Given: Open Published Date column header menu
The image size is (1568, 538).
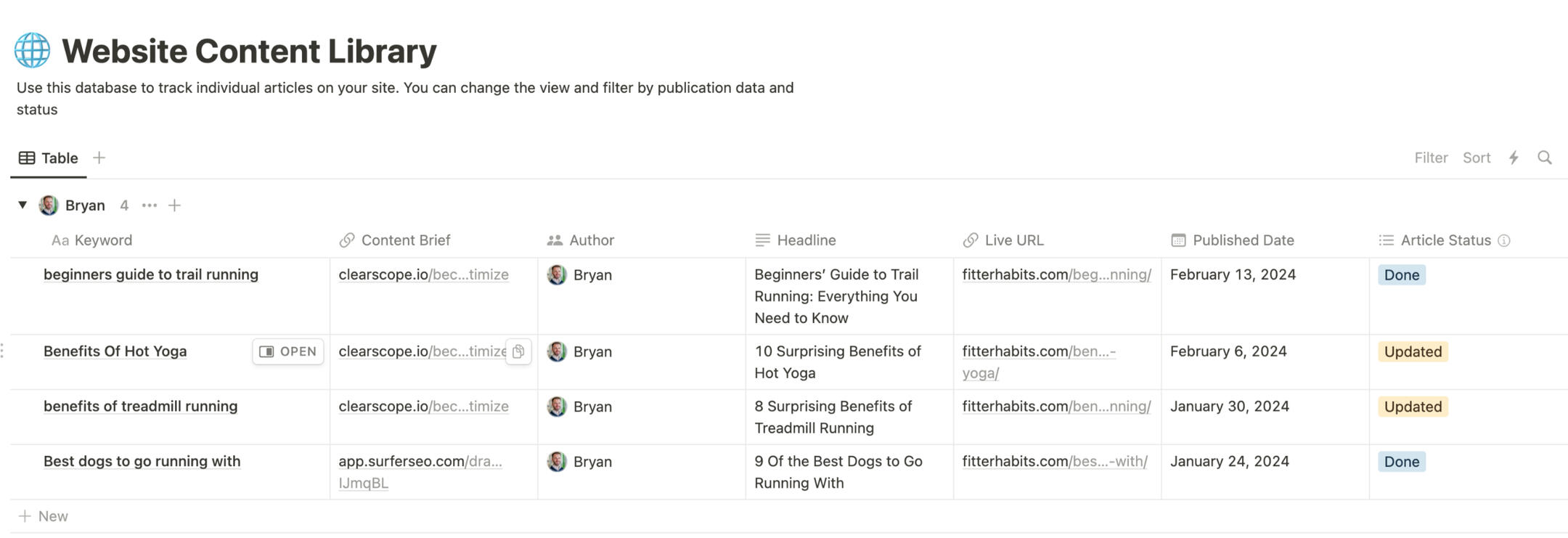Looking at the screenshot, I should [1242, 240].
